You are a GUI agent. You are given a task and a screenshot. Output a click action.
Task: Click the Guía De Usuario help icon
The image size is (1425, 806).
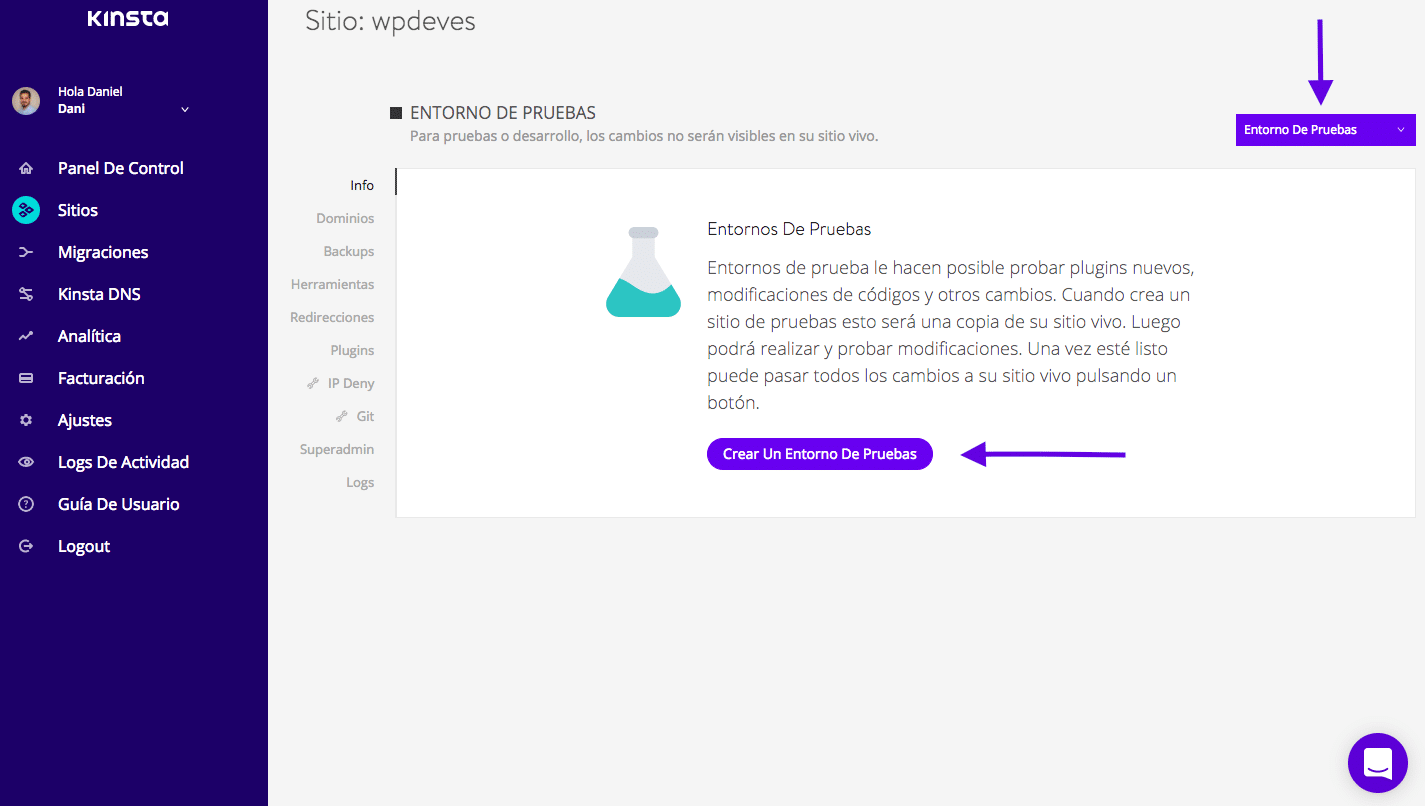coord(26,505)
